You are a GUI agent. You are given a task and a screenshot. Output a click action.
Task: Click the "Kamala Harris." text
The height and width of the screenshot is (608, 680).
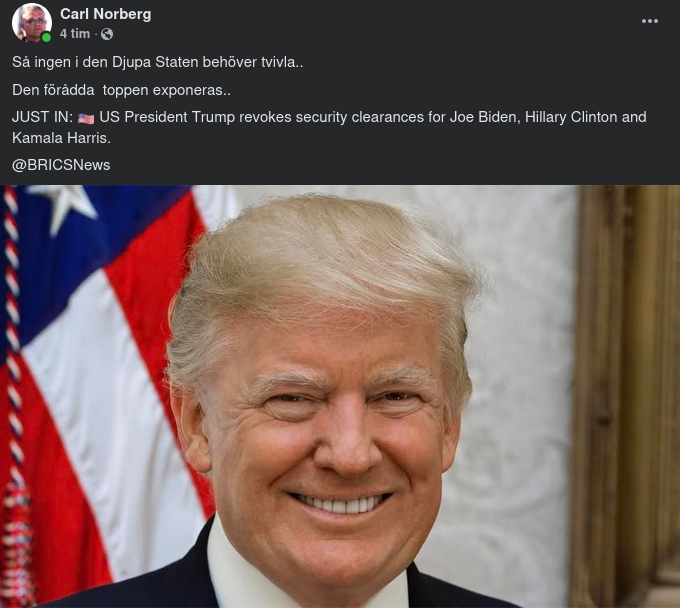61,138
